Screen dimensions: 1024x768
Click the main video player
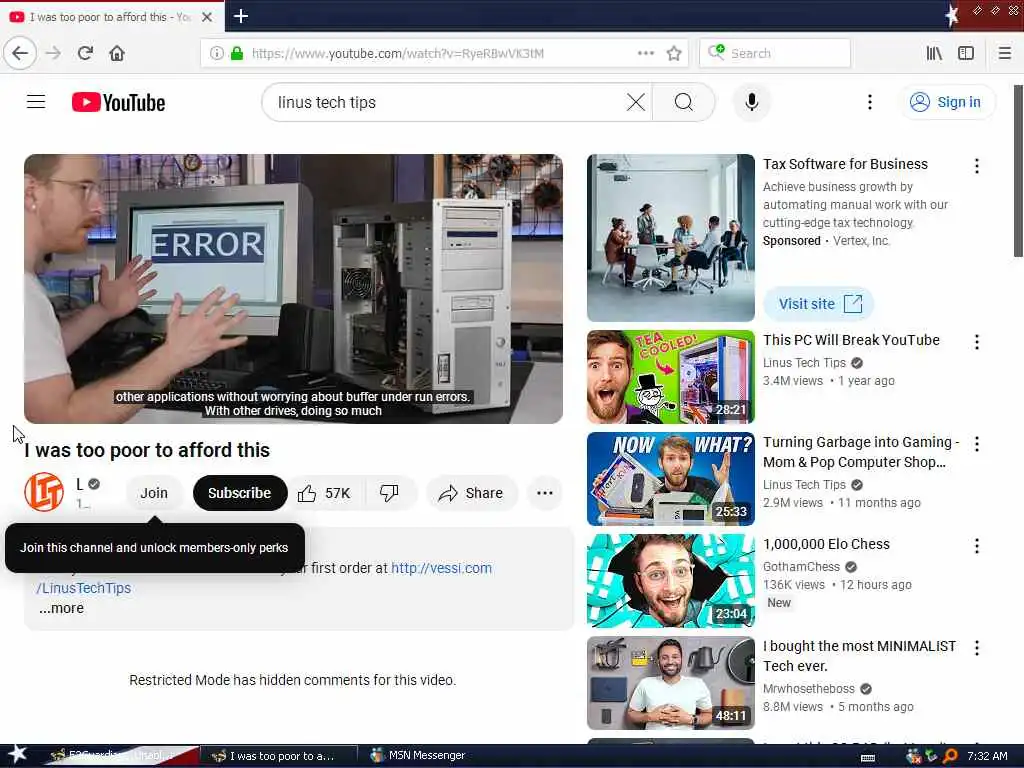pyautogui.click(x=293, y=289)
